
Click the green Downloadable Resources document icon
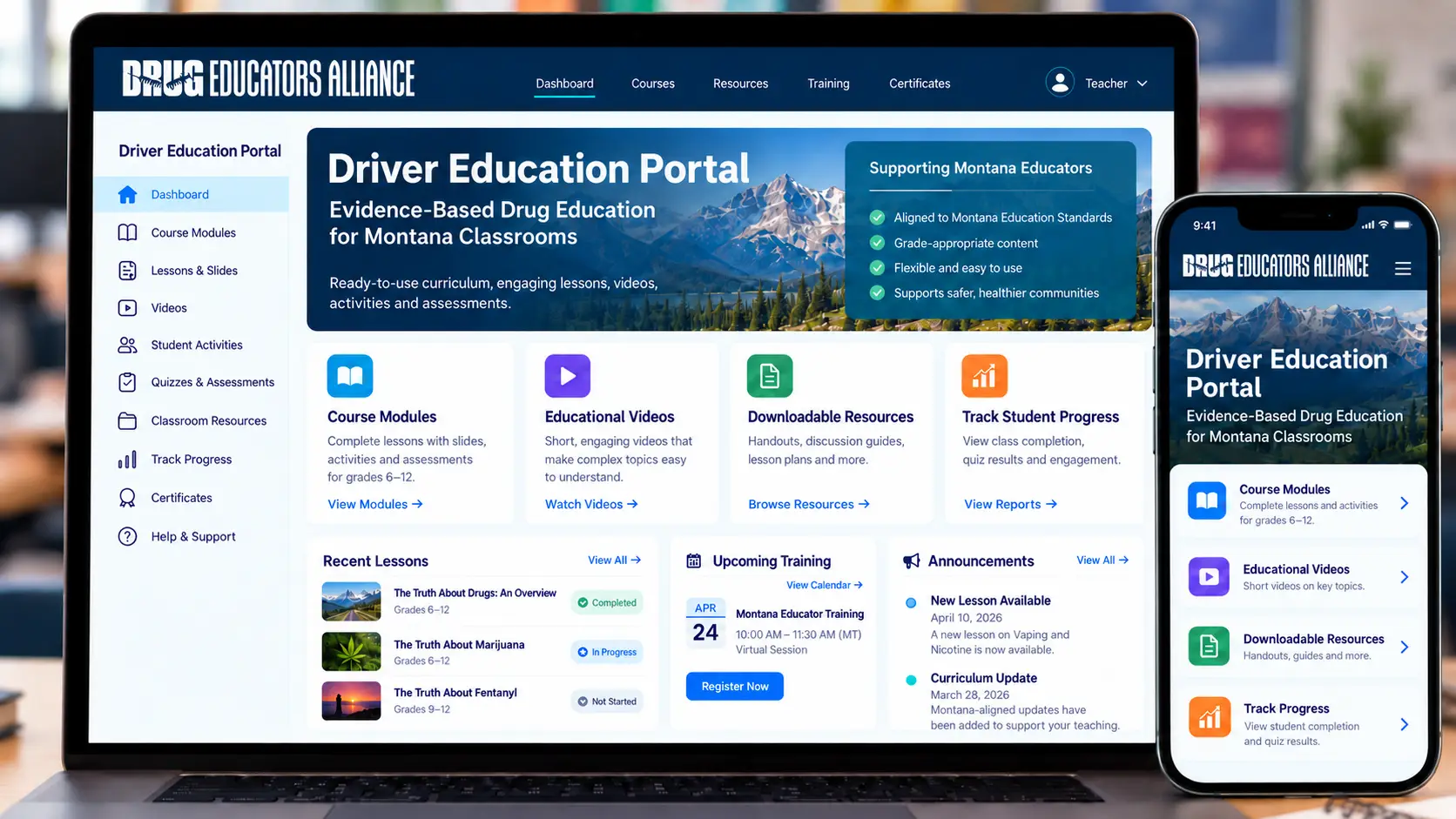click(770, 376)
